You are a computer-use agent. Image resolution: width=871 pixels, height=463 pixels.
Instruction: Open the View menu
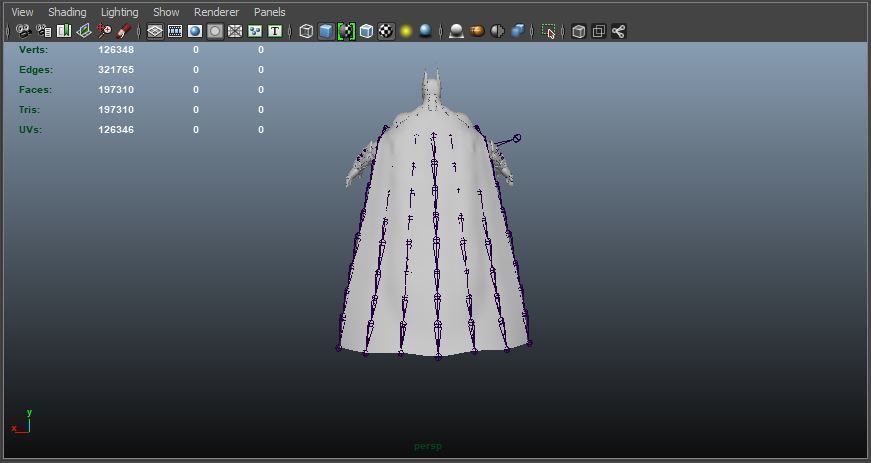pyautogui.click(x=22, y=12)
